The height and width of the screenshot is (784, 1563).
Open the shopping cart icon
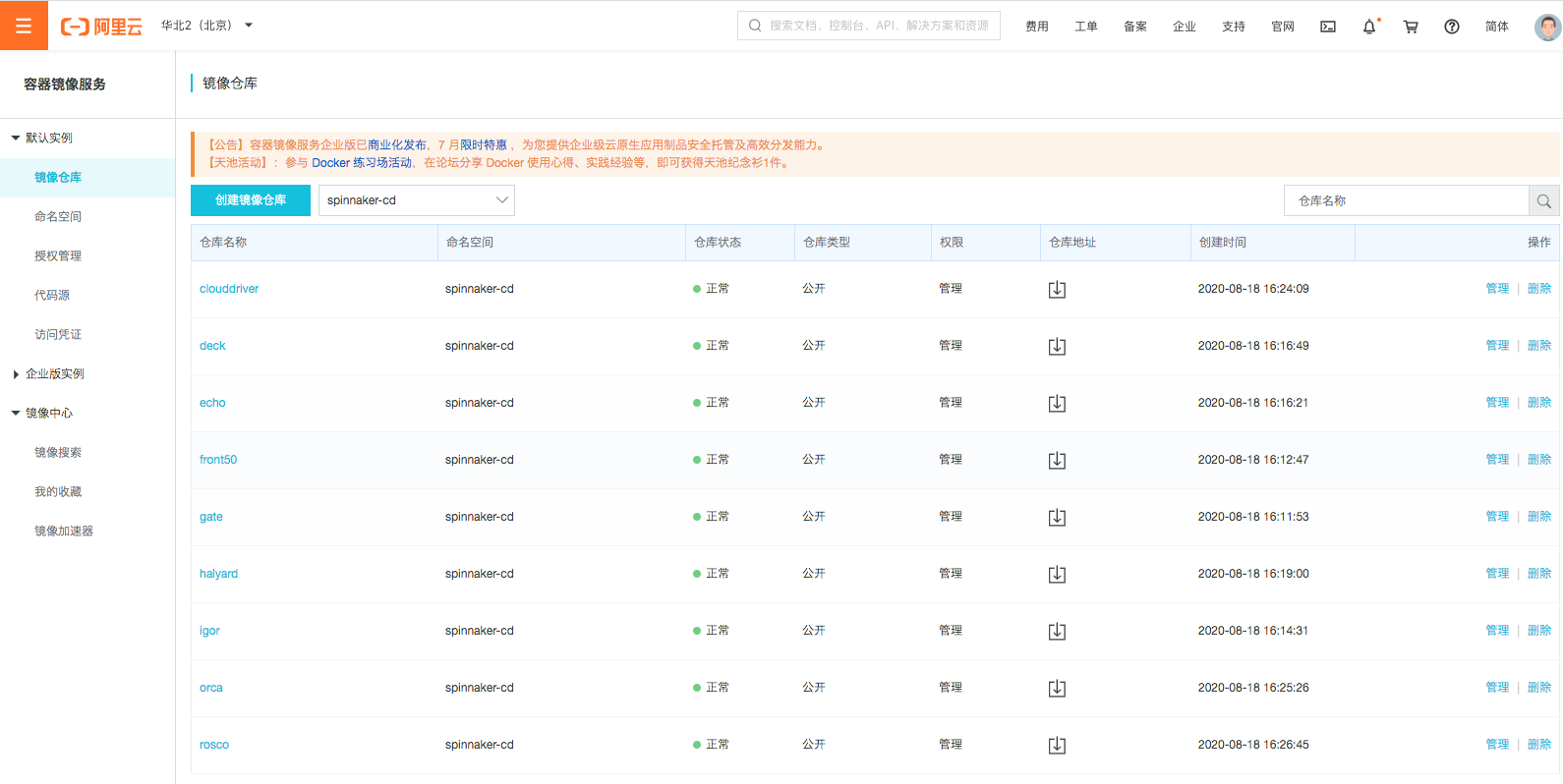1411,27
